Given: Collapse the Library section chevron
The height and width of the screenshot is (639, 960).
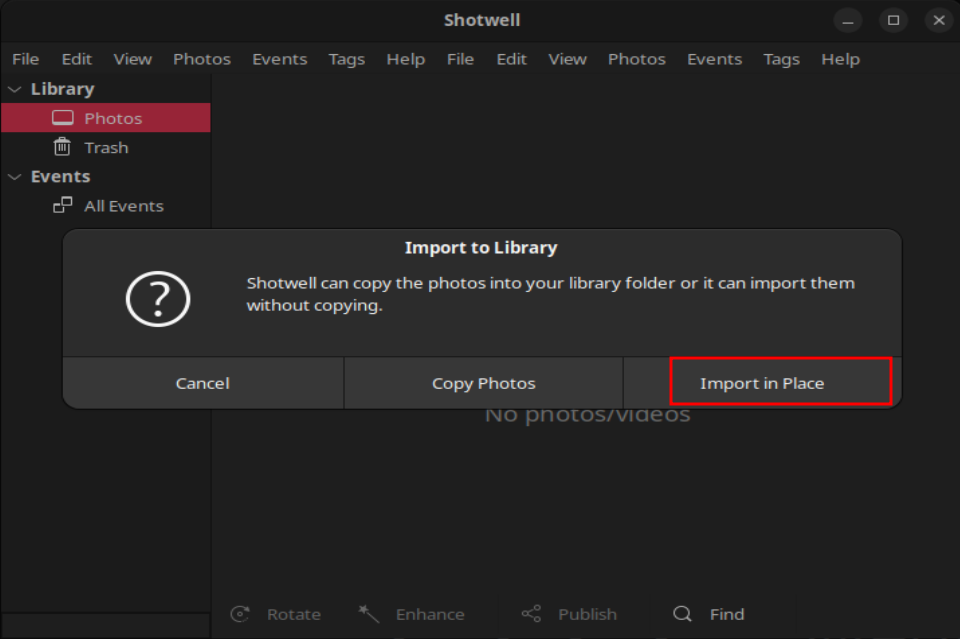Looking at the screenshot, I should click(15, 89).
